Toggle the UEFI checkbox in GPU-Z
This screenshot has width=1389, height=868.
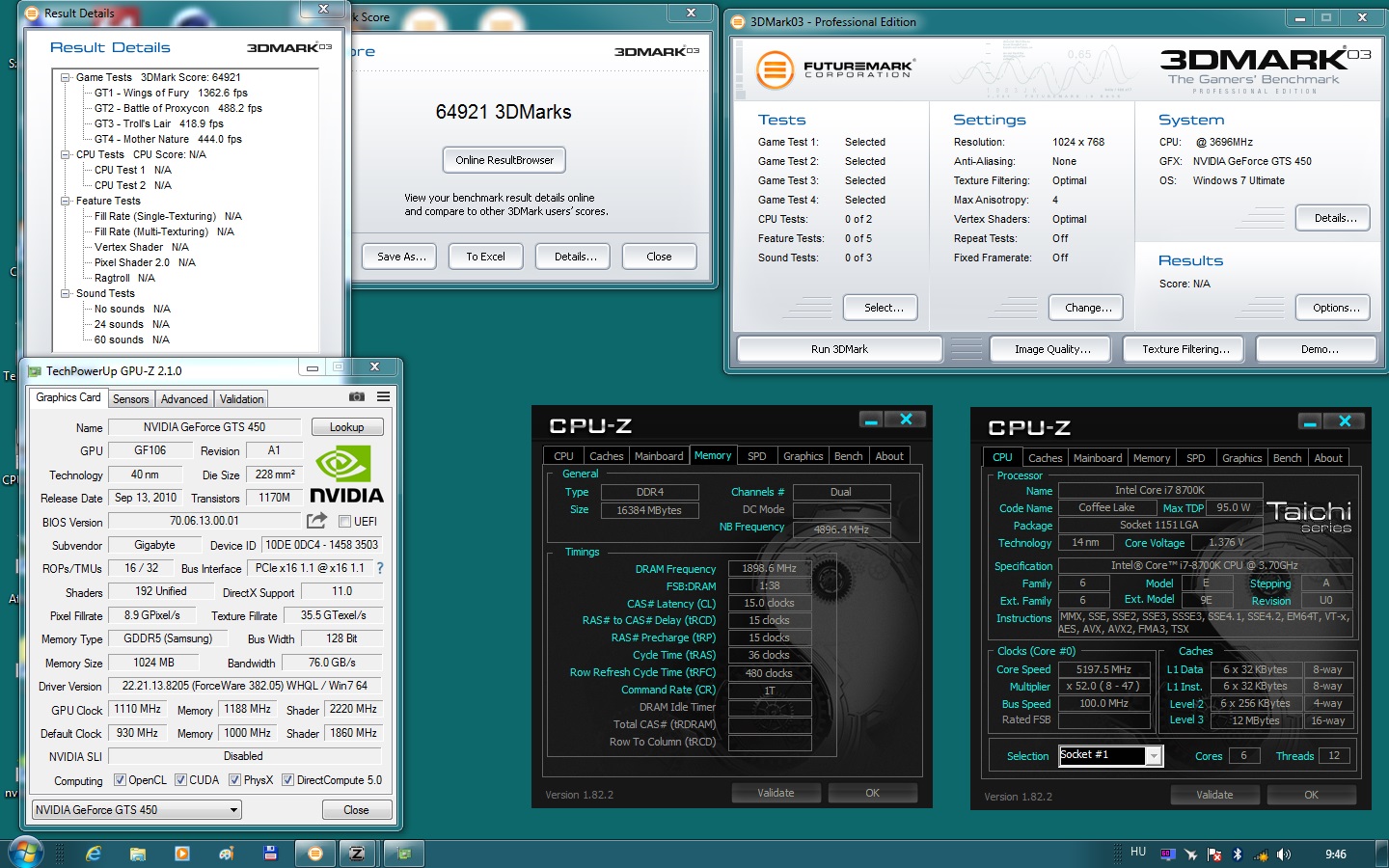pyautogui.click(x=343, y=522)
